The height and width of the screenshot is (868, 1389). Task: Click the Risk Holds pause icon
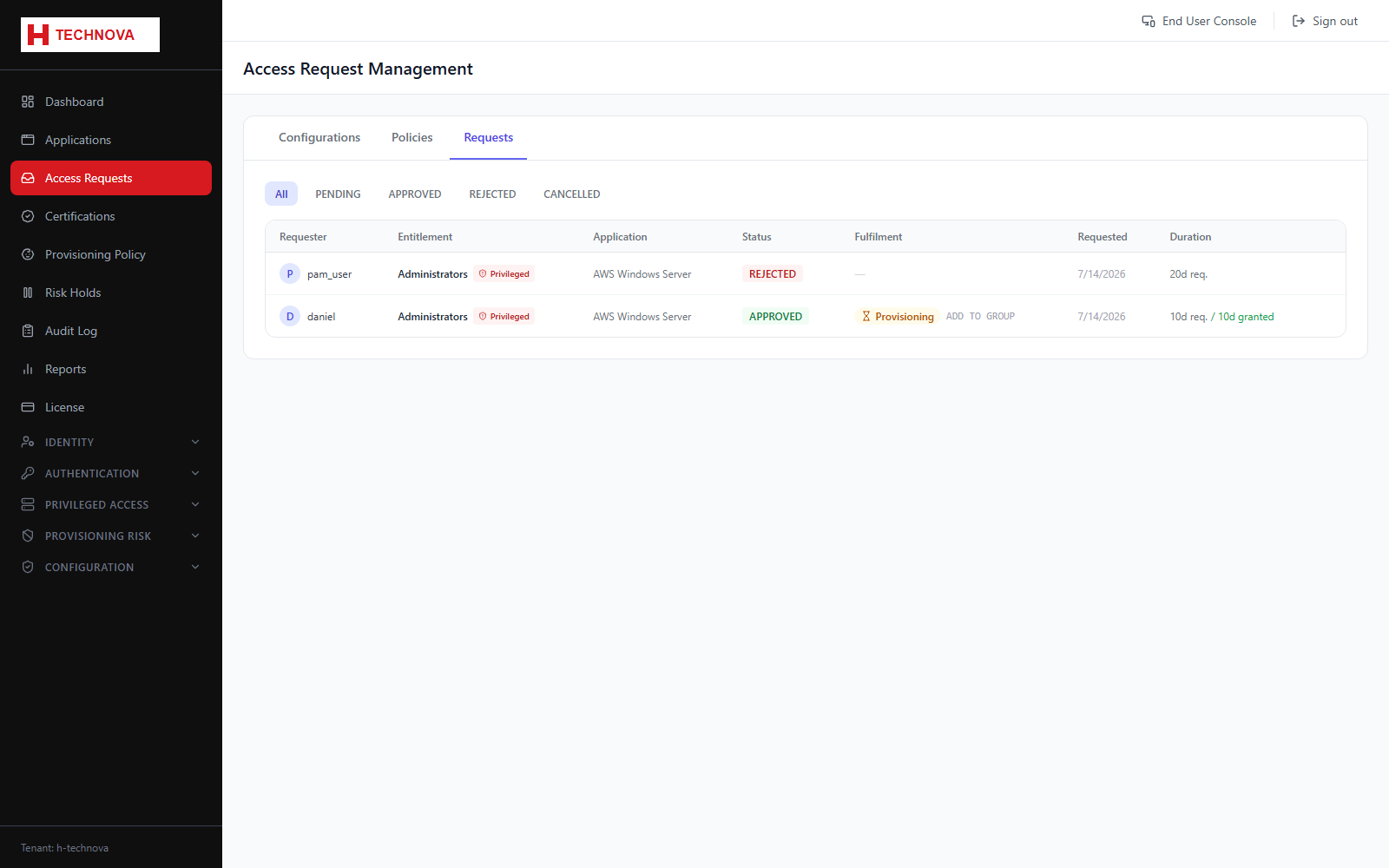(x=28, y=293)
